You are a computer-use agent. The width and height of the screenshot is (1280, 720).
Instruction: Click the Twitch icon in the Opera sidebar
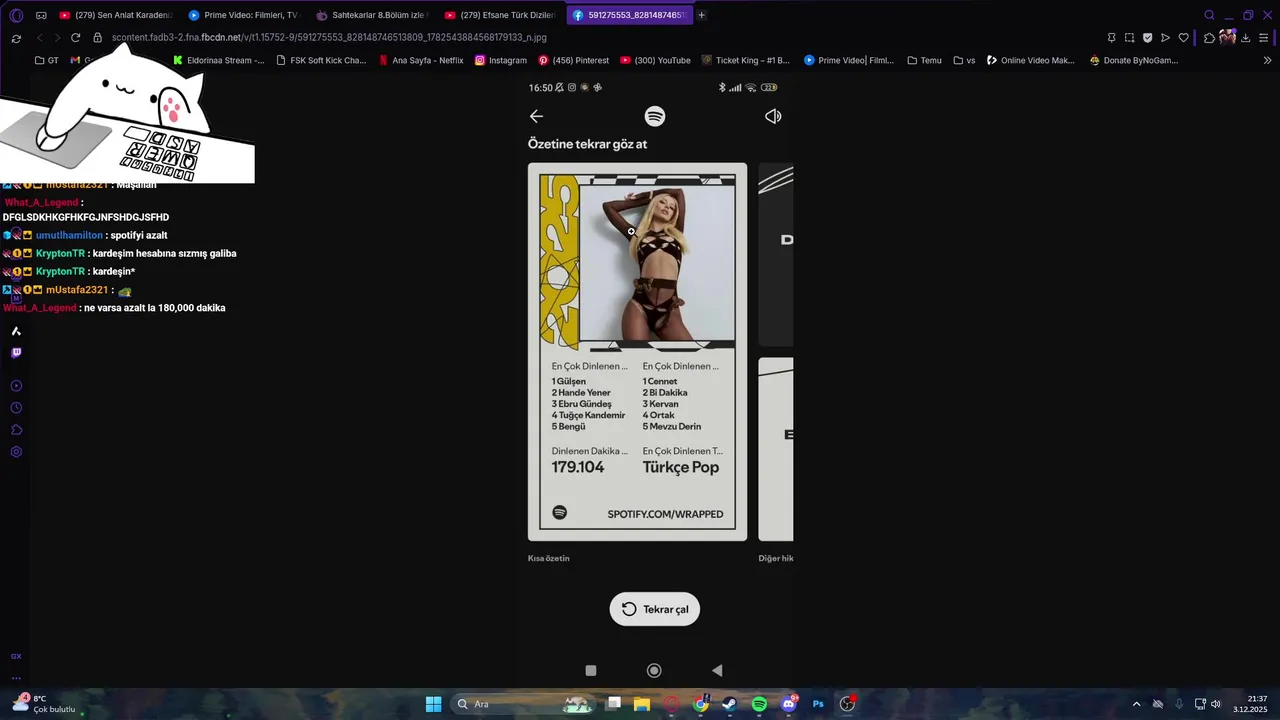click(16, 353)
